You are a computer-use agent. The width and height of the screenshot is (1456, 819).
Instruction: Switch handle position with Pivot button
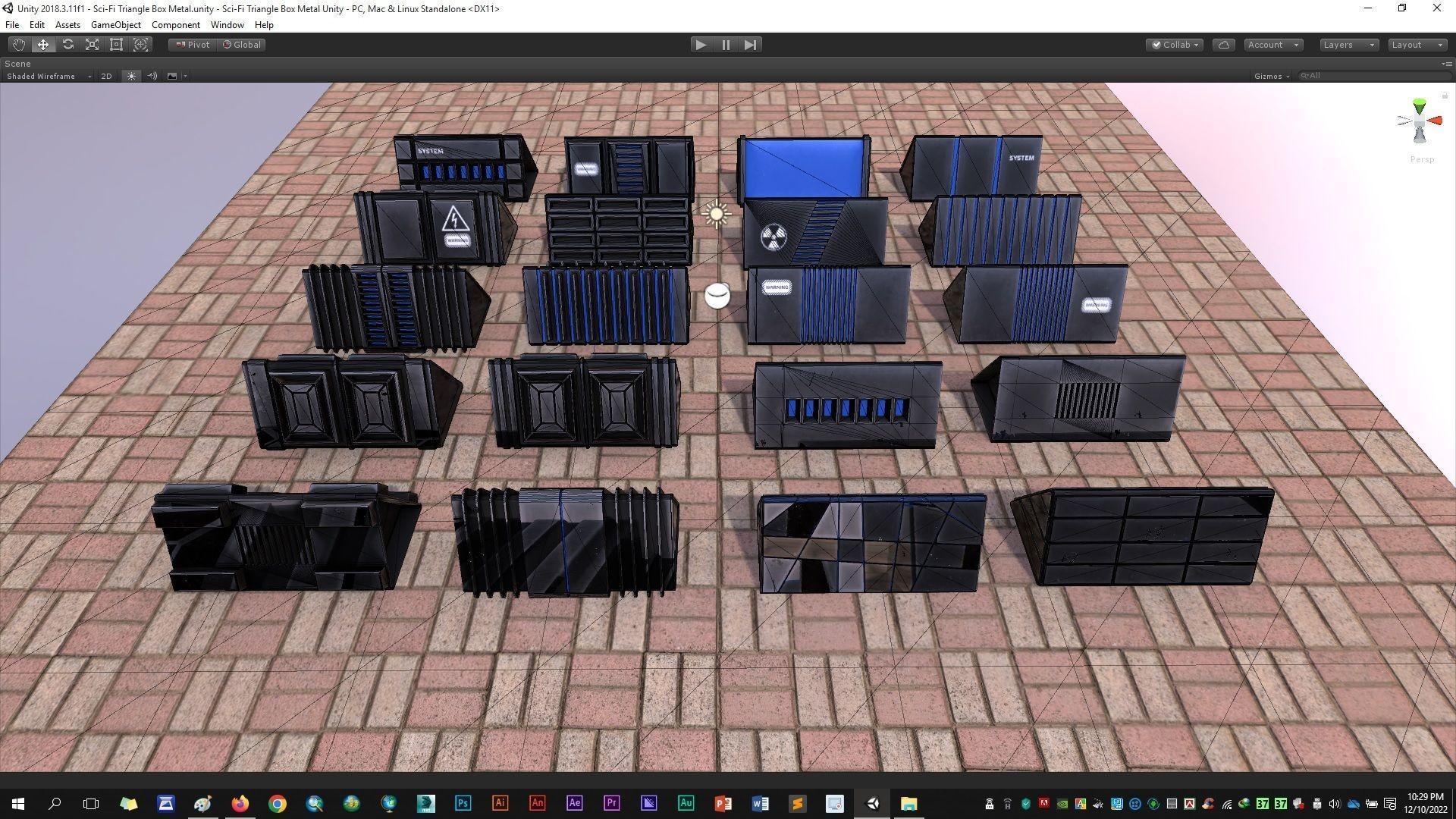point(193,45)
